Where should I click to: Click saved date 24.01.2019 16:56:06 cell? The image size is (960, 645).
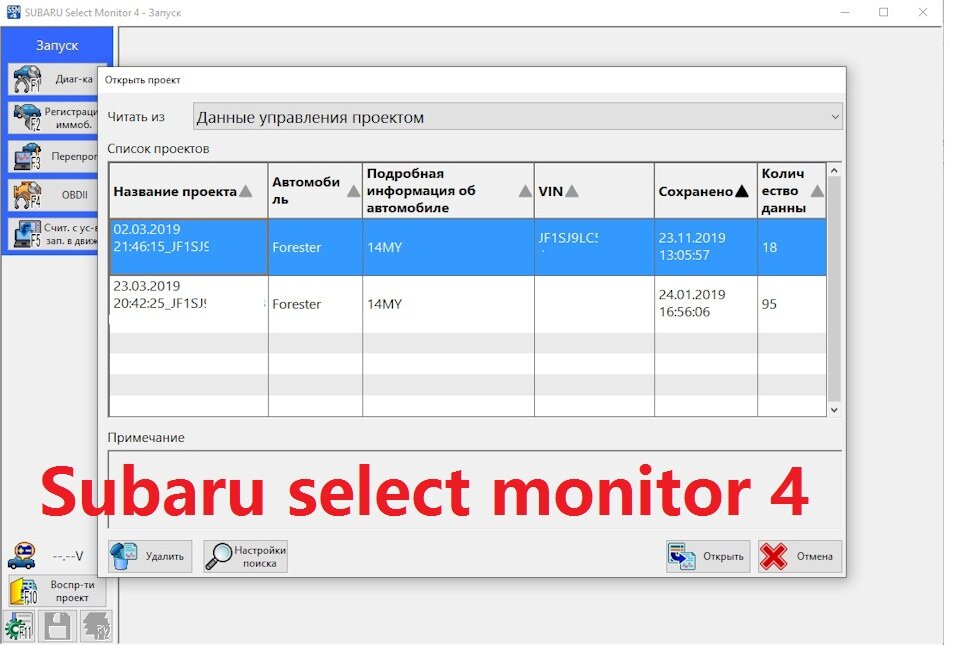(x=705, y=304)
